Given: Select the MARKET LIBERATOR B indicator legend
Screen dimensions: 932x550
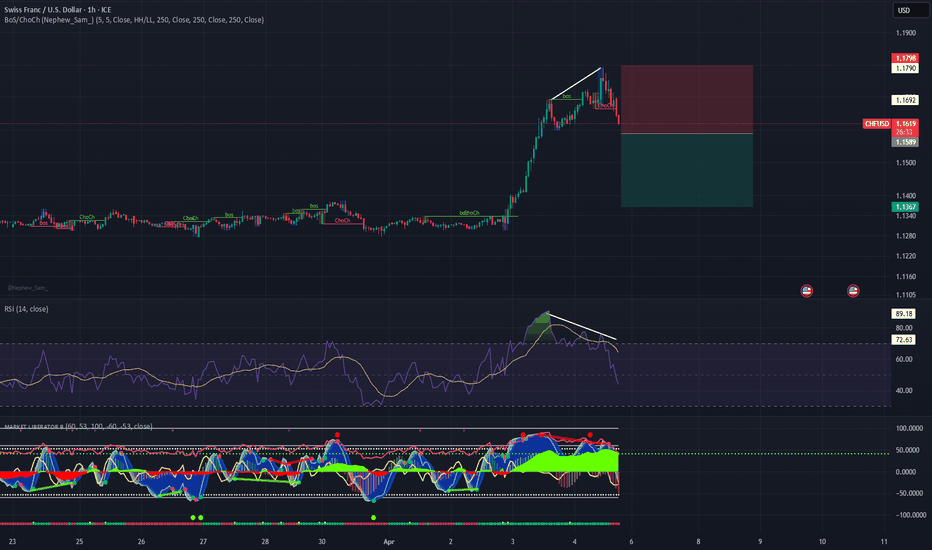Looking at the screenshot, I should pos(78,426).
